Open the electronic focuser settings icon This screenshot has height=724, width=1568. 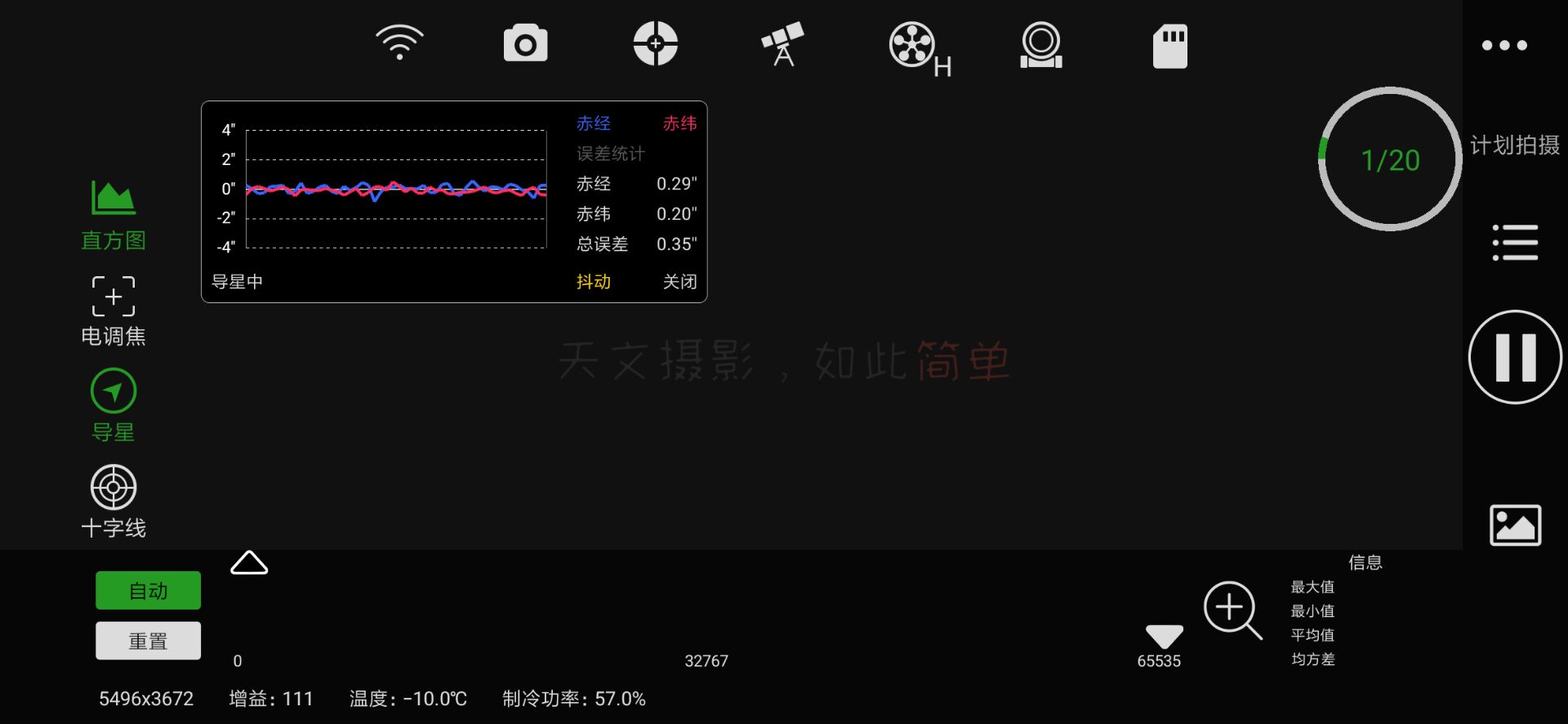pyautogui.click(x=1041, y=45)
